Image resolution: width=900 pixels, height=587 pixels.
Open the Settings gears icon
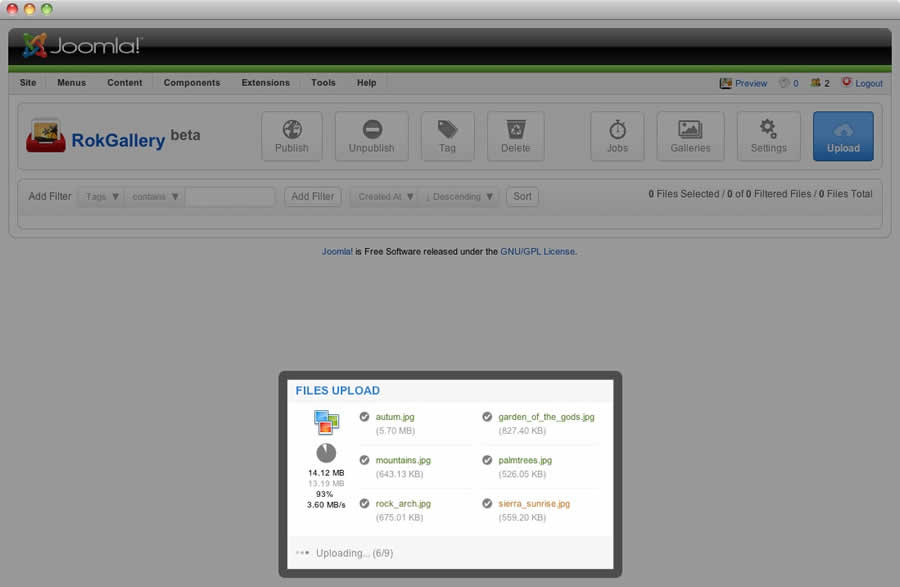point(768,136)
